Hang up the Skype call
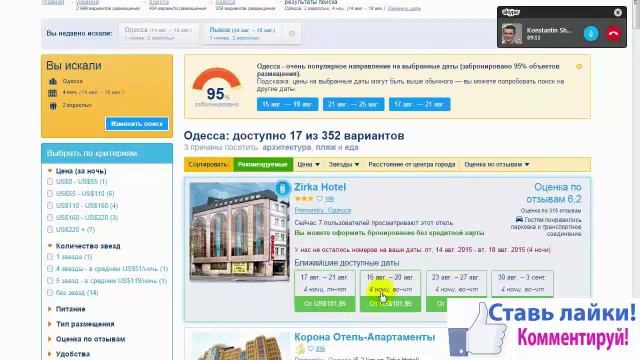Screen dimensions: 640x360 [613, 33]
